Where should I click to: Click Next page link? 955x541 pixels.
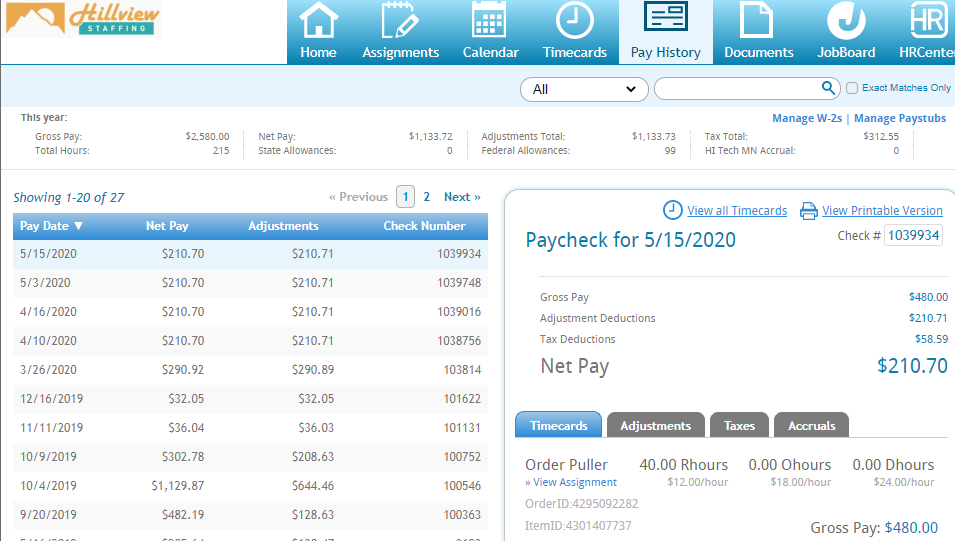462,197
